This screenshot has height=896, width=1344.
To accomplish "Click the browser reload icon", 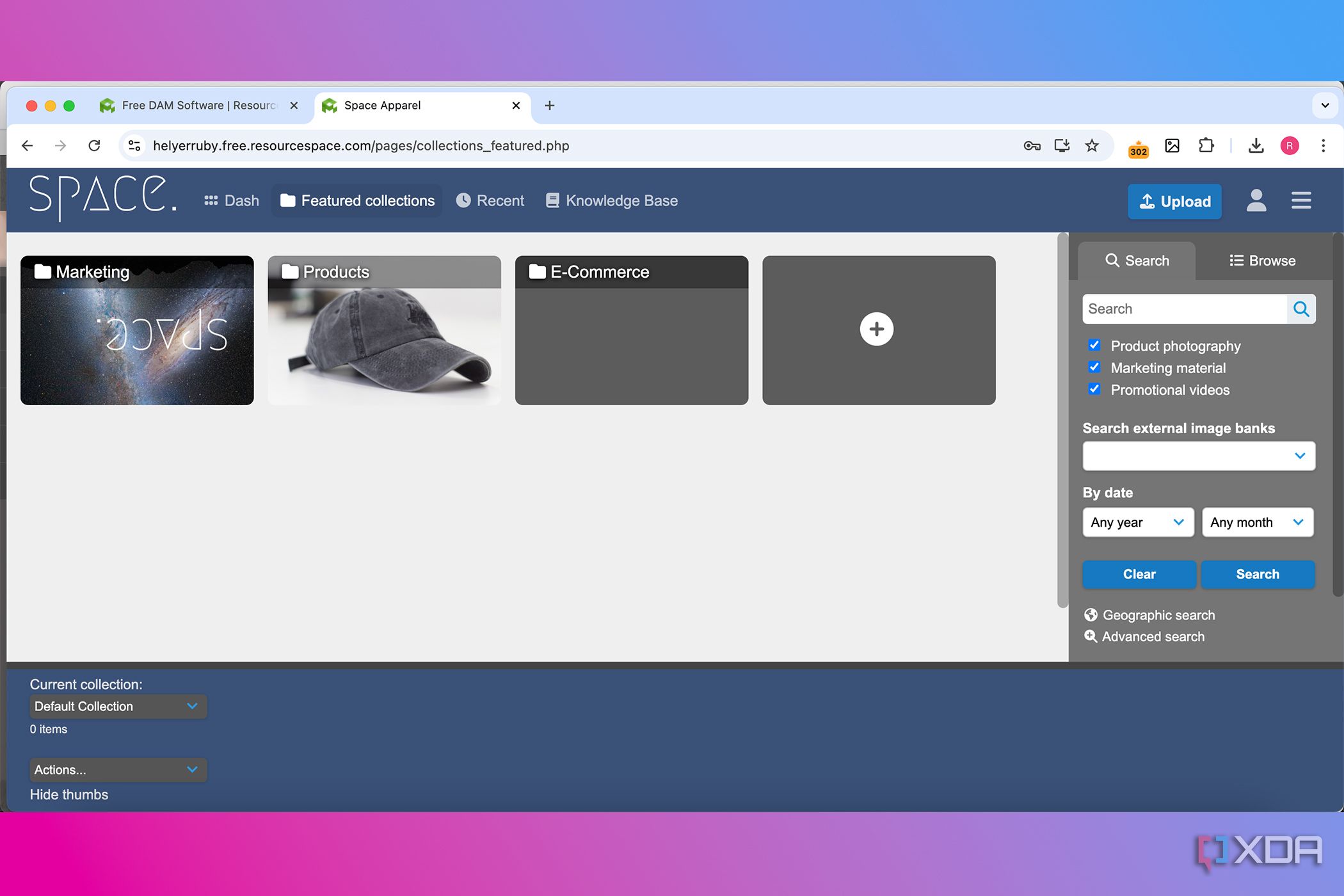I will 94,146.
